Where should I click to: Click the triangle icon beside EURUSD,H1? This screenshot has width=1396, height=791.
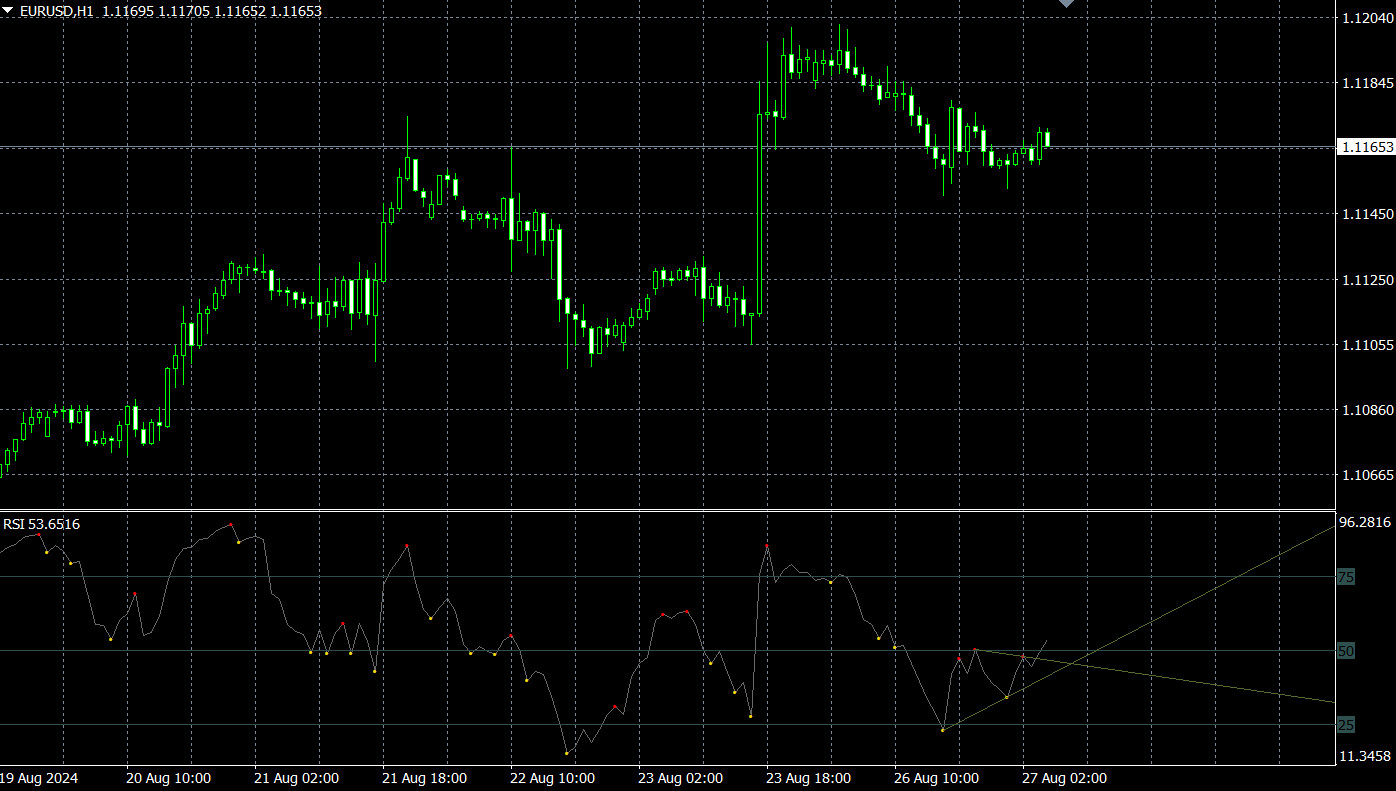(8, 10)
